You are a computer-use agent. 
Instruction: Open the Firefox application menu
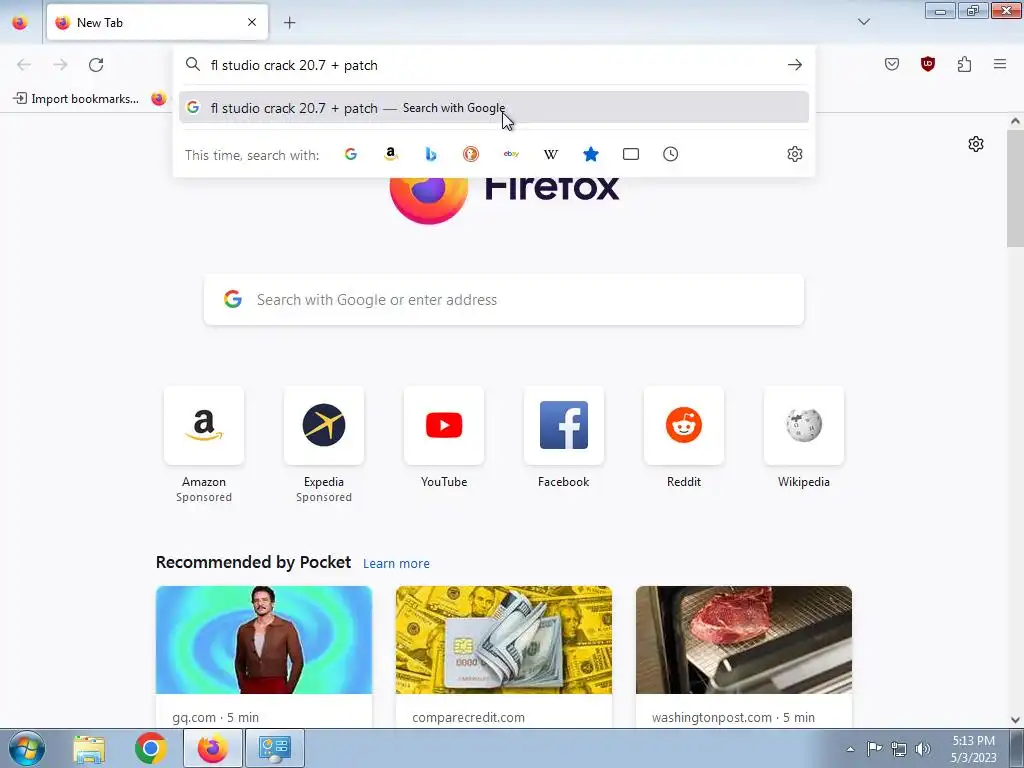coord(1000,64)
